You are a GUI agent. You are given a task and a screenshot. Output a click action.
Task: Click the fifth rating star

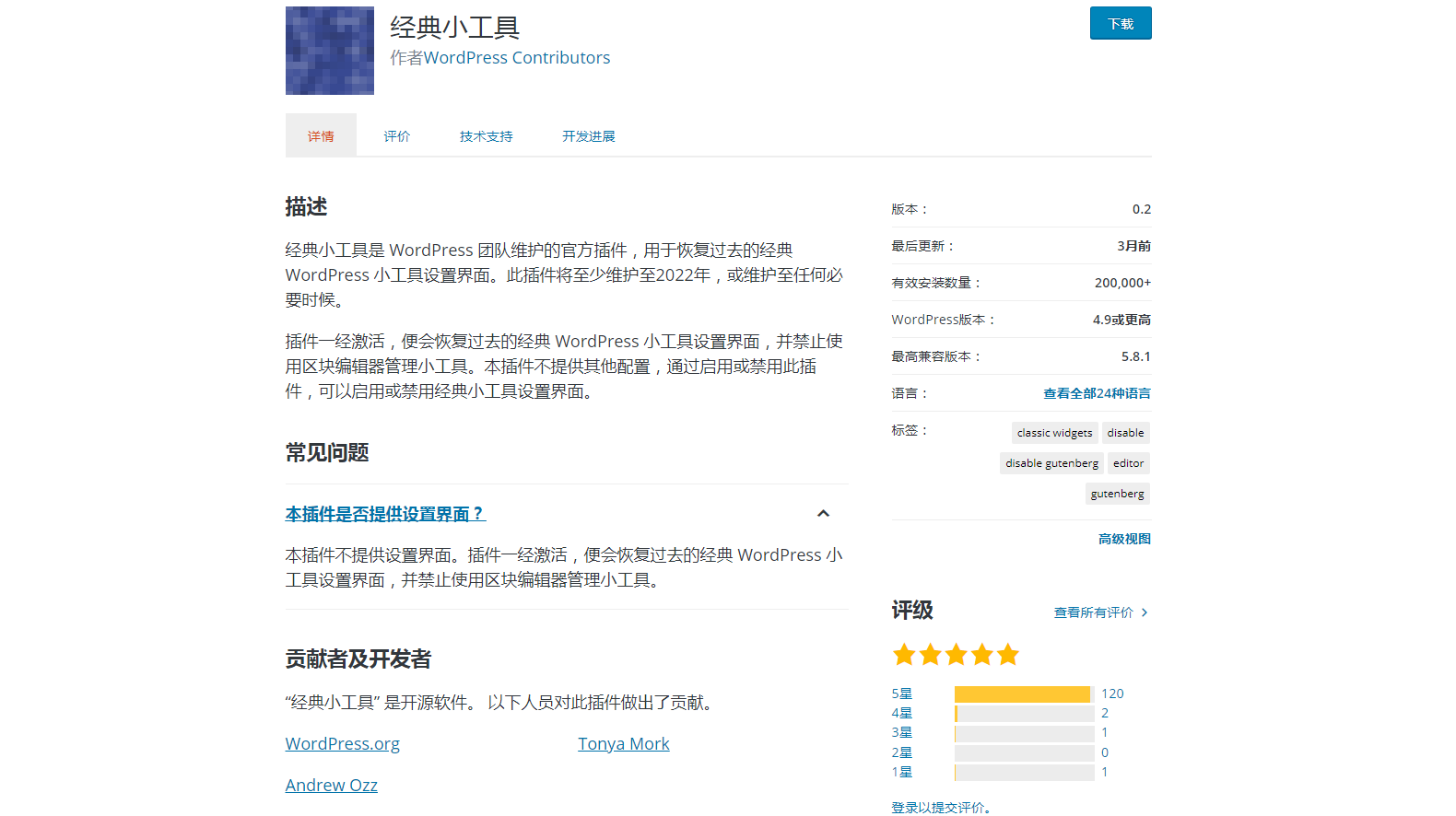tap(1007, 655)
